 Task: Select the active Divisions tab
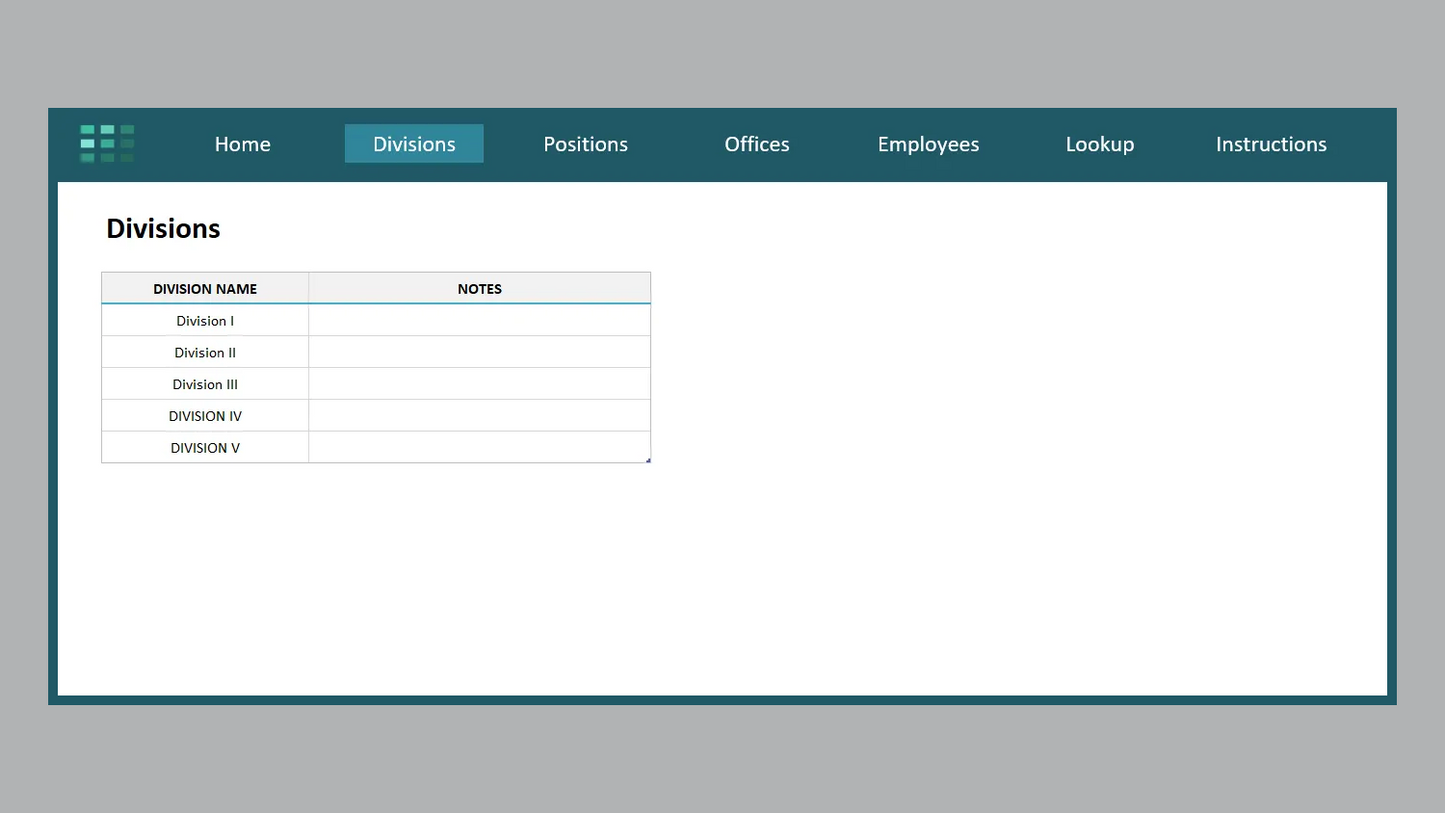coord(414,144)
